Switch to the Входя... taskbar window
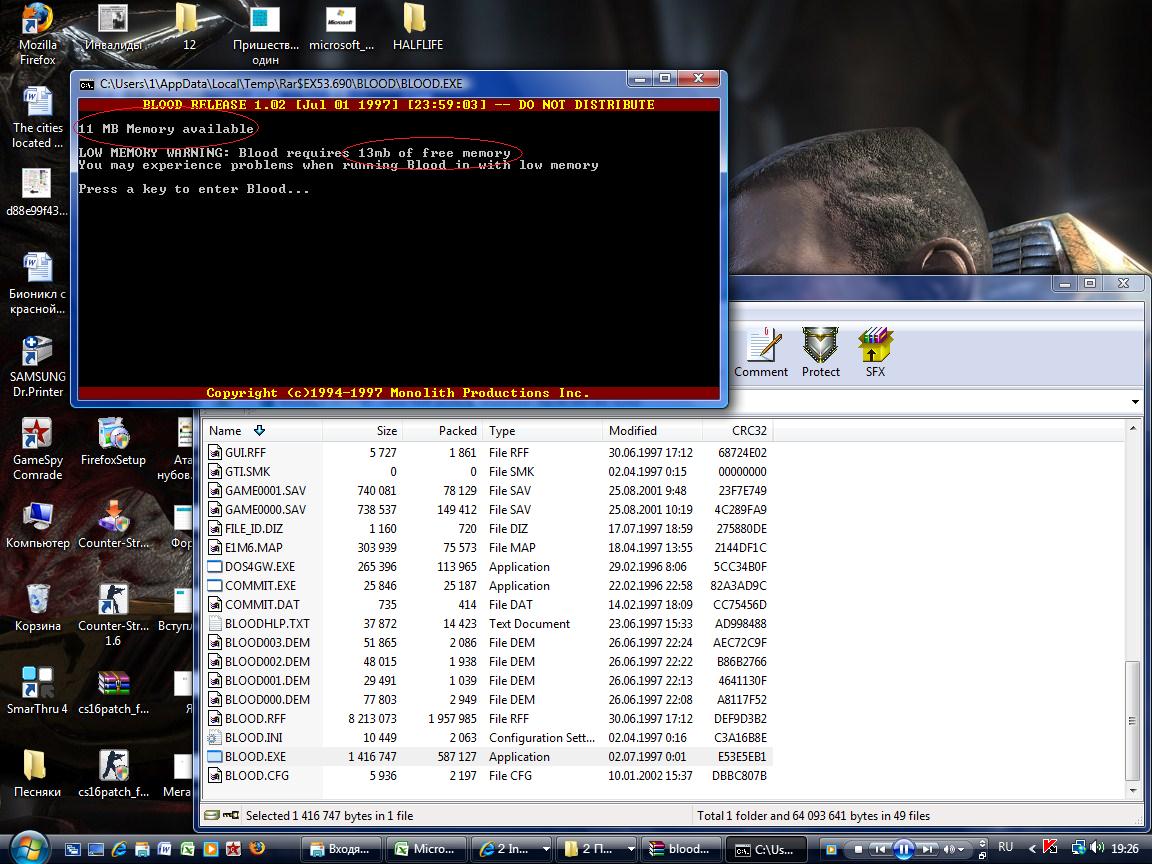Image resolution: width=1152 pixels, height=864 pixels. [x=340, y=849]
